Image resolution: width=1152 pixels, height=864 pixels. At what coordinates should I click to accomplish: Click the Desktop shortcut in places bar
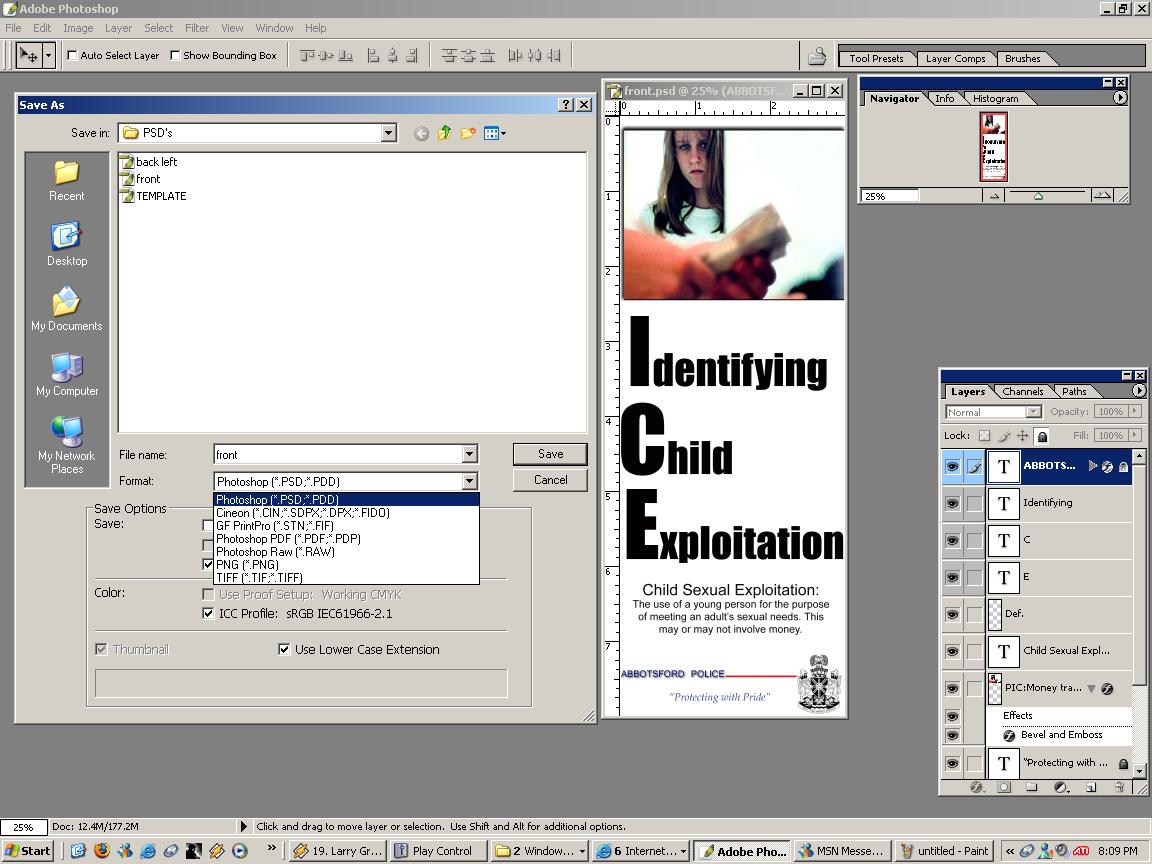pos(67,244)
